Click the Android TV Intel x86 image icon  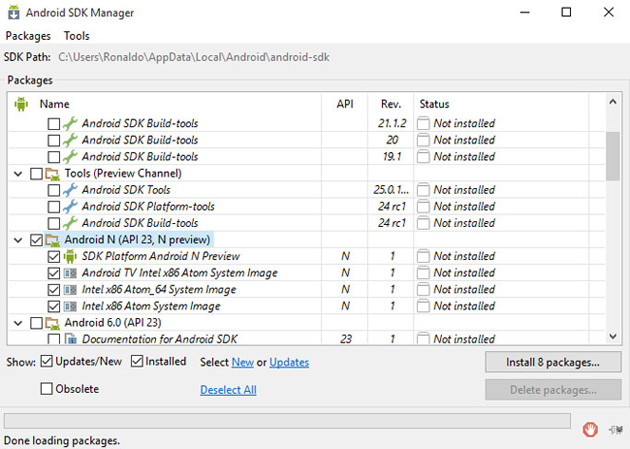[x=70, y=273]
